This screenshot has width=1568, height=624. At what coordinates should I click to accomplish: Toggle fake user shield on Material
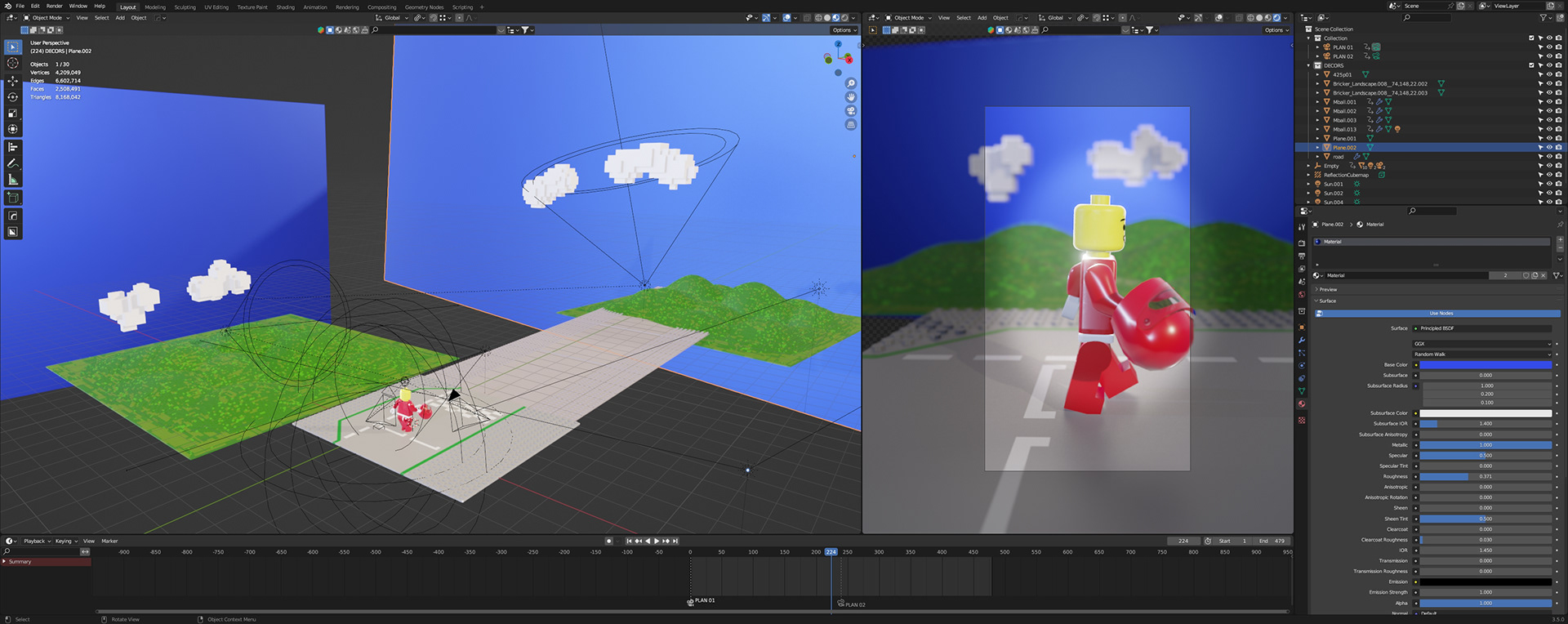(x=1526, y=275)
